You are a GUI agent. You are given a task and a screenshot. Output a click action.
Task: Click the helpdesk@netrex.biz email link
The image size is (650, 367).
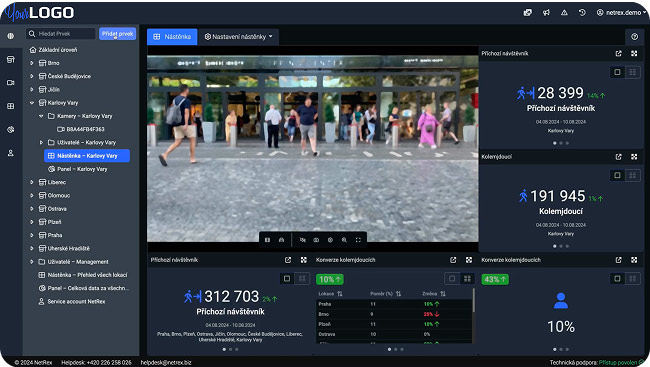pos(166,362)
